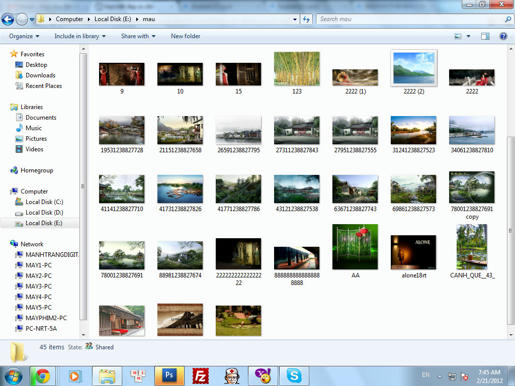The image size is (515, 386).
Task: Select the image named 88888888888888888888
Action: coord(297,258)
